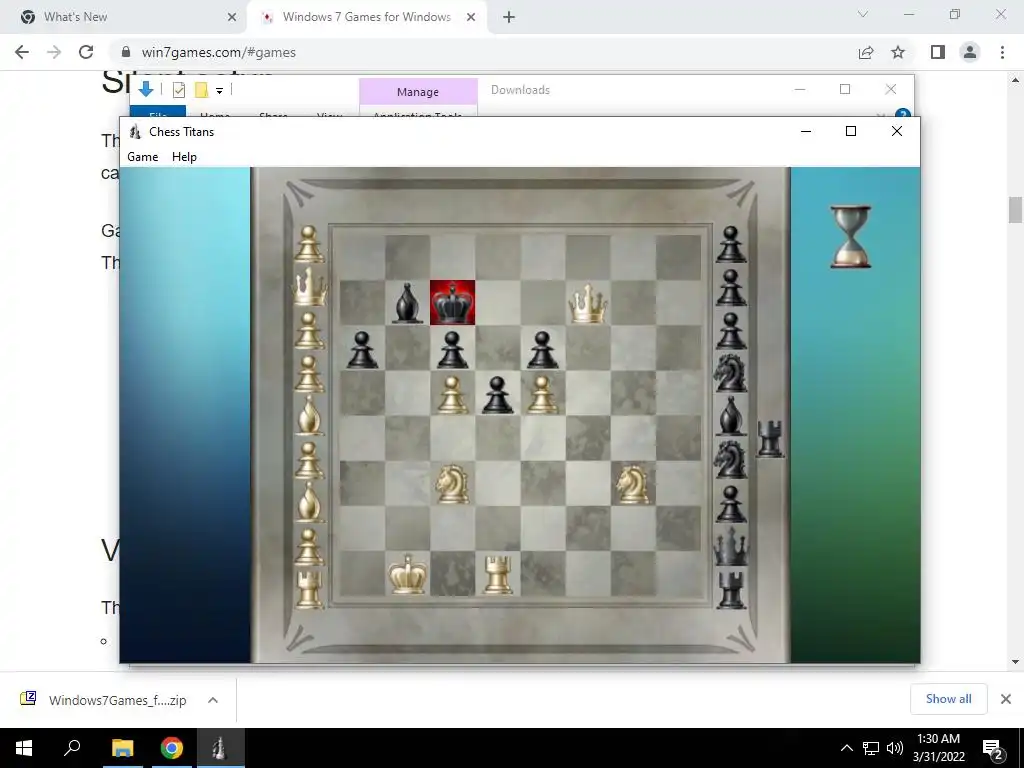Click the Chess Titans taskbar icon
This screenshot has width=1024, height=768.
tap(219, 748)
